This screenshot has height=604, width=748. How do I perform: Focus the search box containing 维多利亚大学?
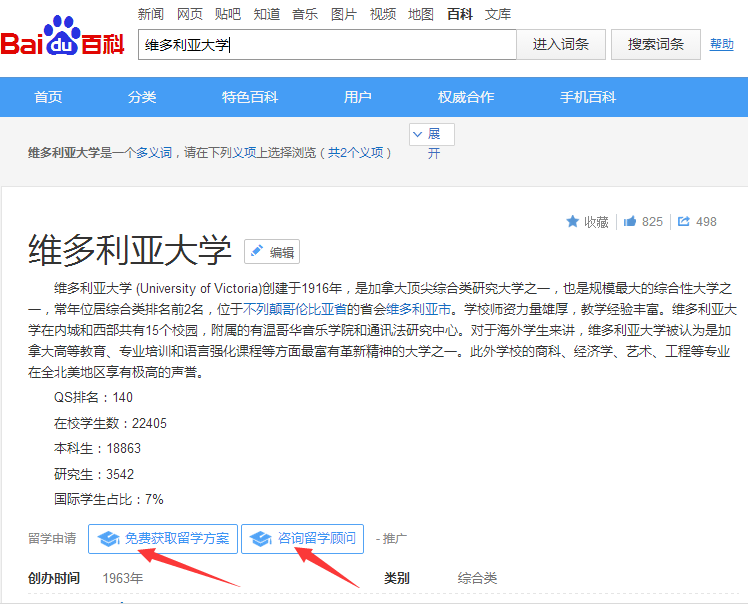(x=327, y=44)
